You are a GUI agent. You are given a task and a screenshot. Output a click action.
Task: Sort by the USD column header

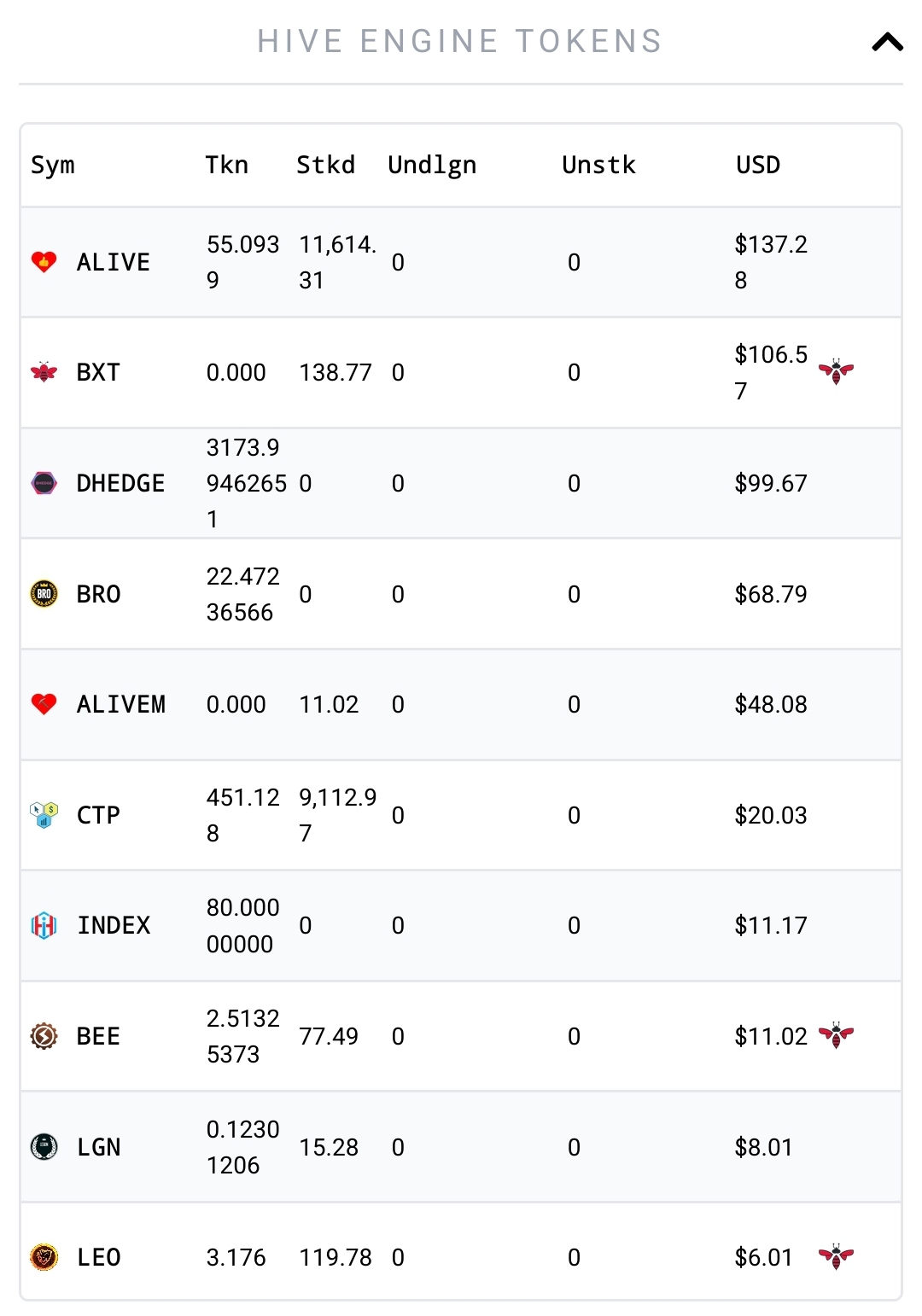(x=758, y=165)
